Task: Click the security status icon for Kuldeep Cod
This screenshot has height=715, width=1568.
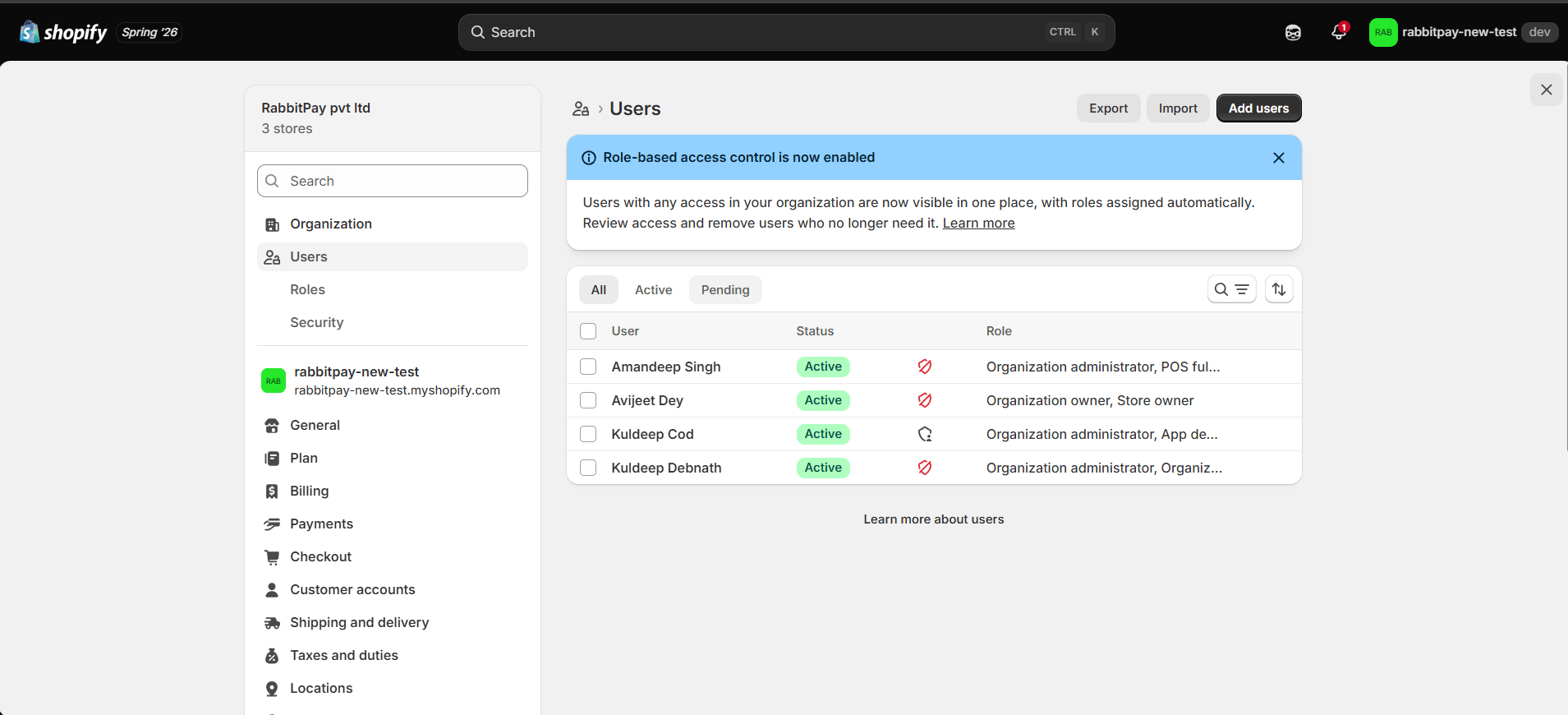Action: pos(925,434)
